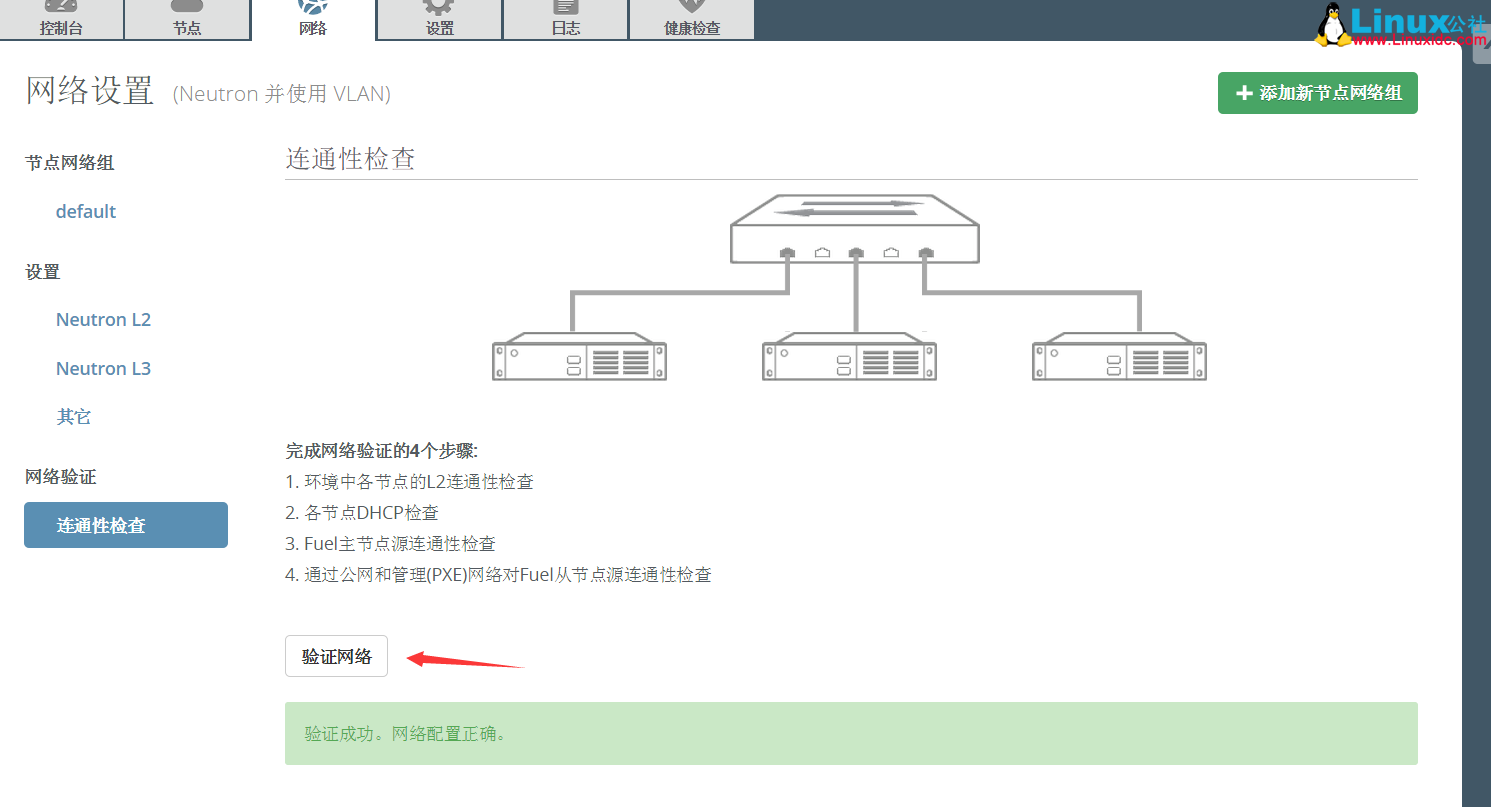Open the default node network group

[85, 211]
